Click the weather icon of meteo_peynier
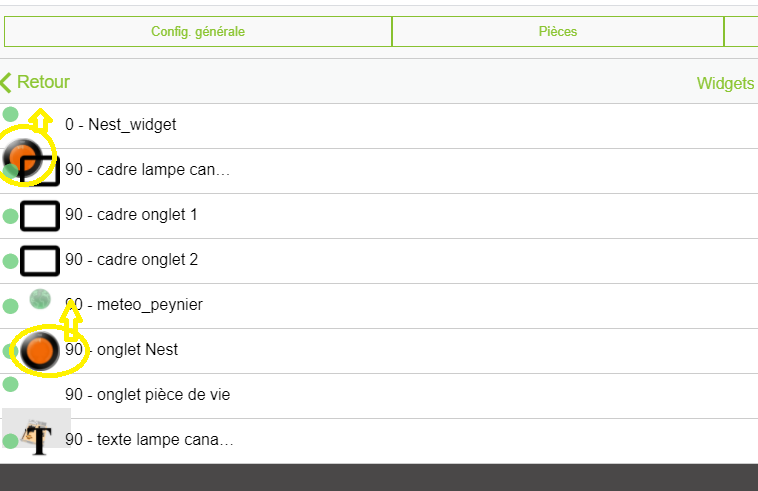 (40, 297)
